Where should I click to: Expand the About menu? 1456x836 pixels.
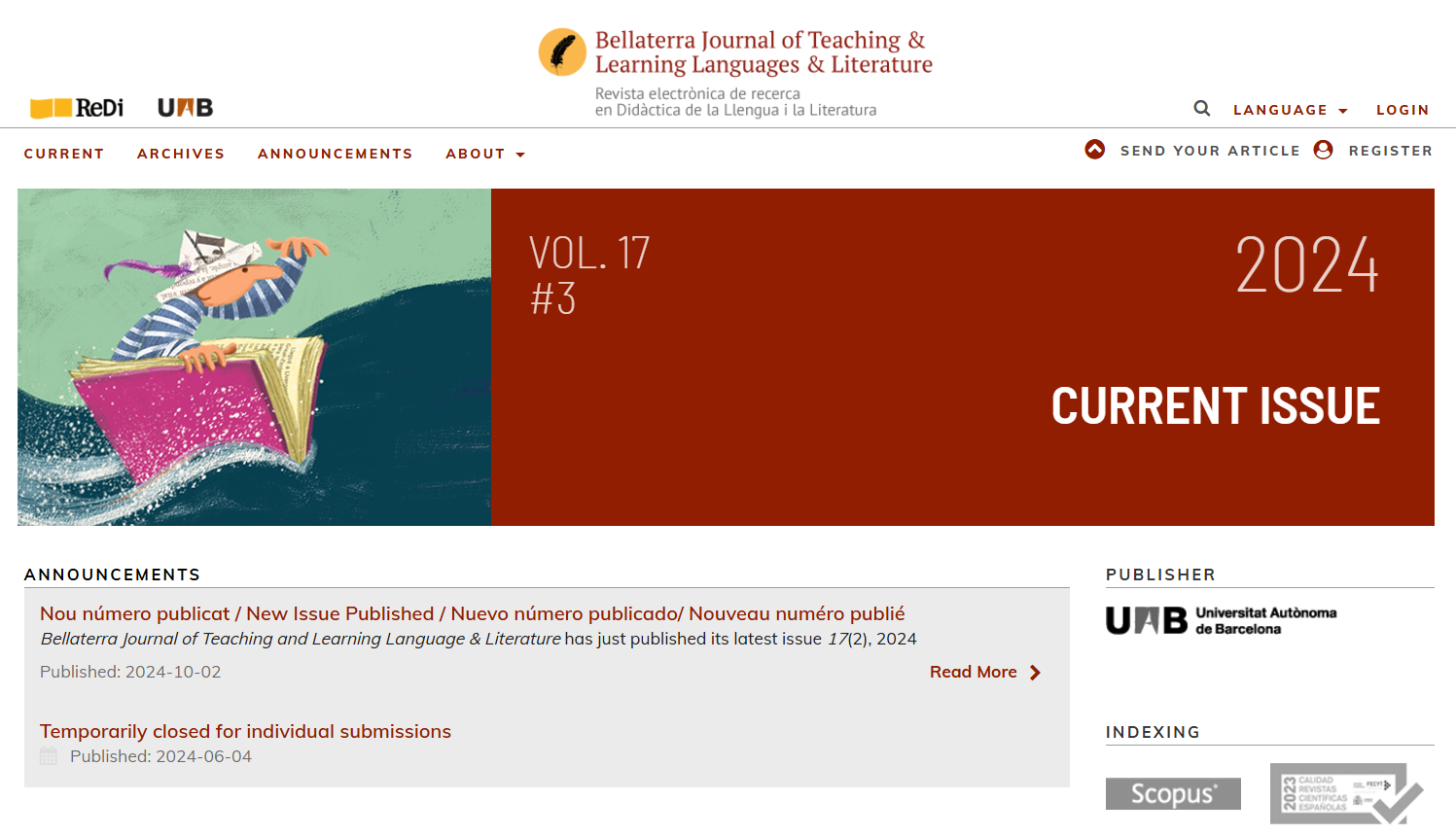[x=485, y=154]
